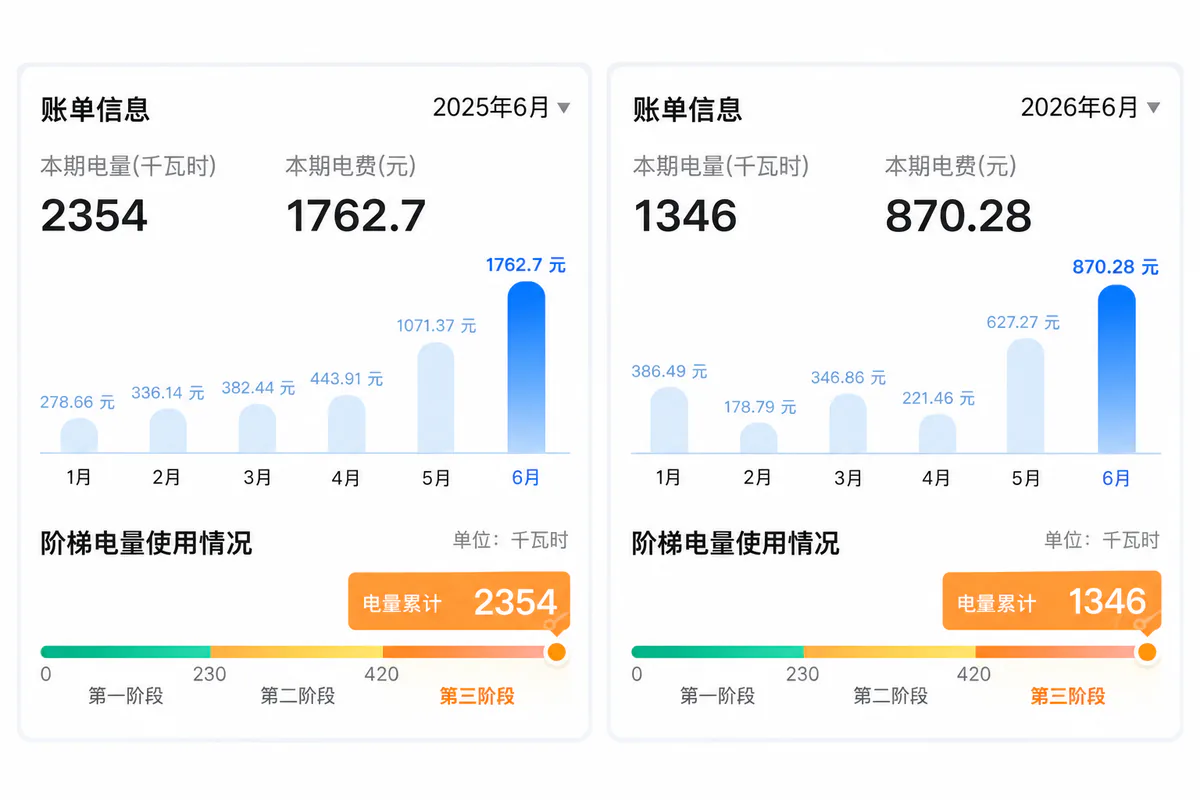The image size is (1200, 800).
Task: Select the 627.27 元 May bar
Action: pos(1026,396)
